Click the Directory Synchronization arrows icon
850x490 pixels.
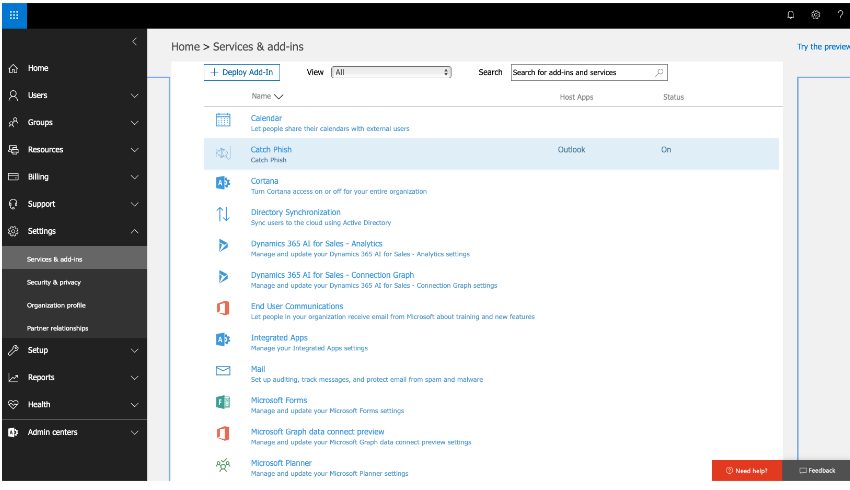[223, 214]
